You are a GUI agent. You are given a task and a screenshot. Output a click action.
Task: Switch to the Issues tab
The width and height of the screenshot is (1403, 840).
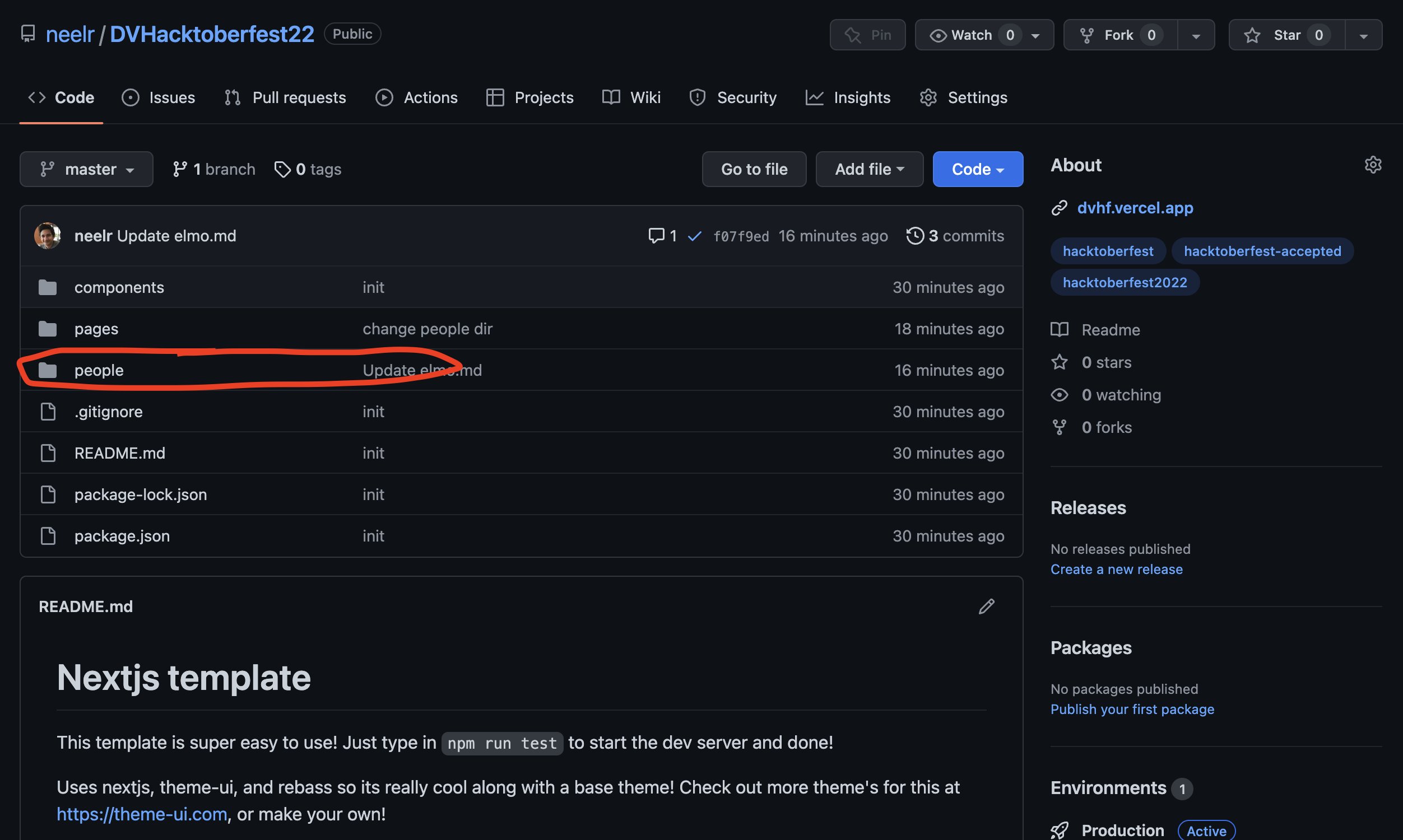[x=159, y=97]
